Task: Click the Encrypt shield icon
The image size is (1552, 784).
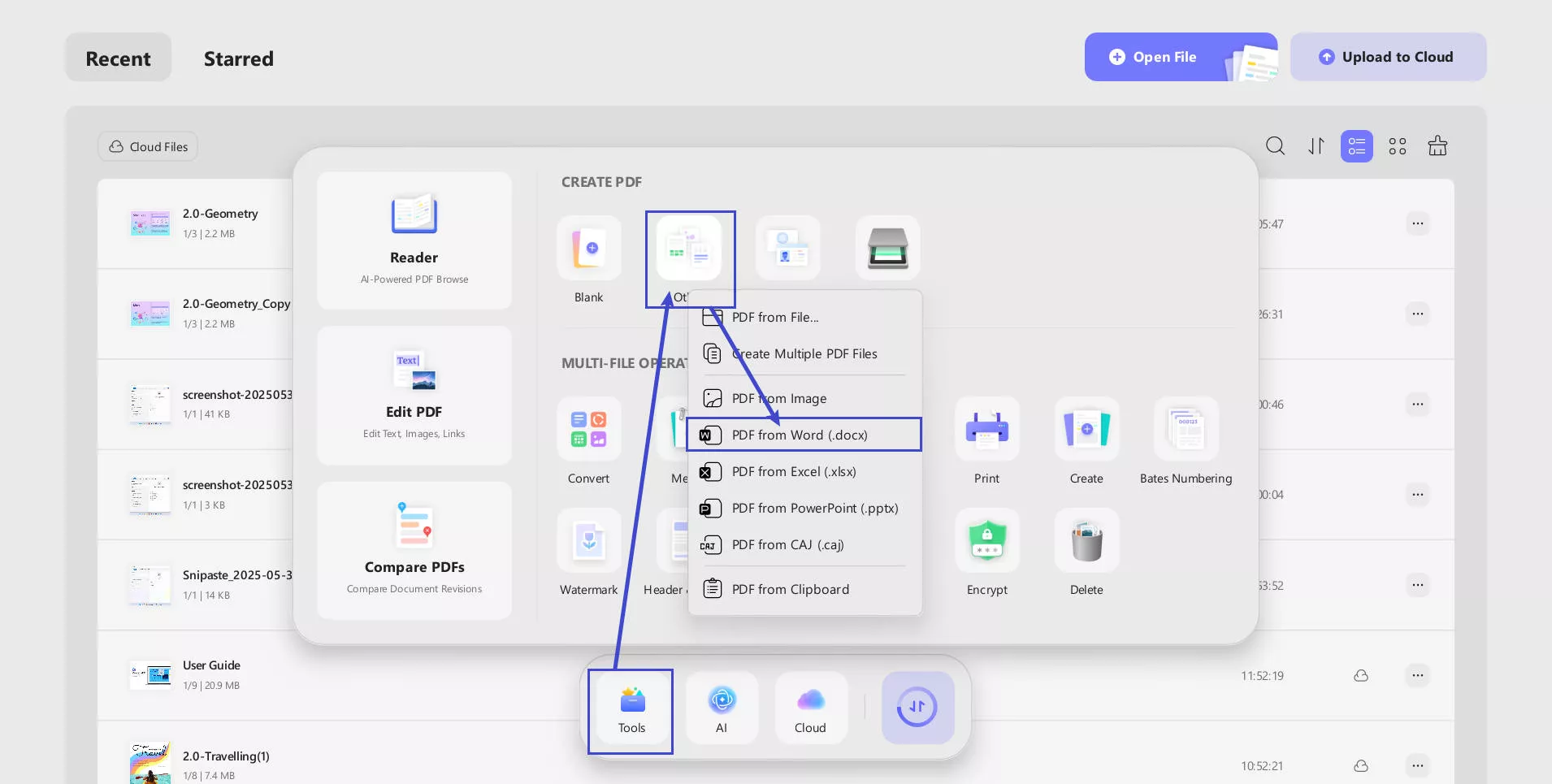Action: (x=987, y=540)
